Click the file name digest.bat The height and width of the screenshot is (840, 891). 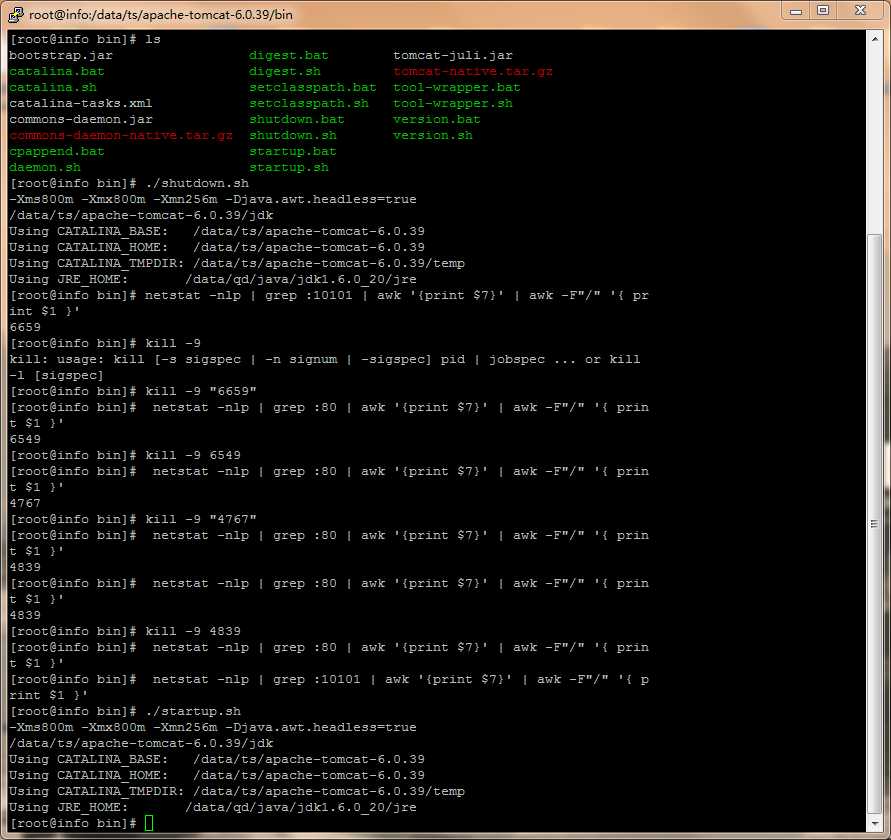(289, 55)
